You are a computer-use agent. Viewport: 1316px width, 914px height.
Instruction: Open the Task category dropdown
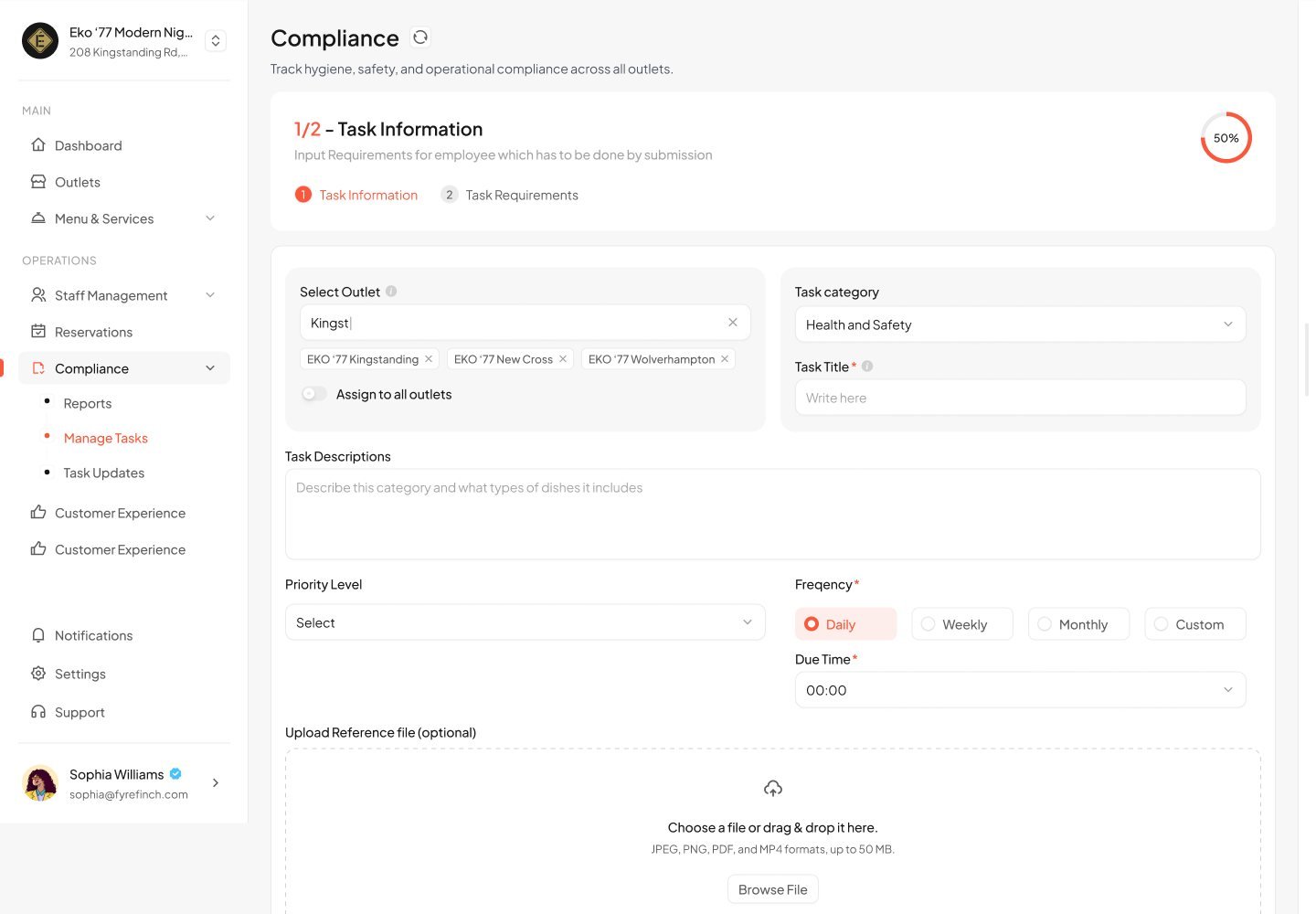(1020, 324)
